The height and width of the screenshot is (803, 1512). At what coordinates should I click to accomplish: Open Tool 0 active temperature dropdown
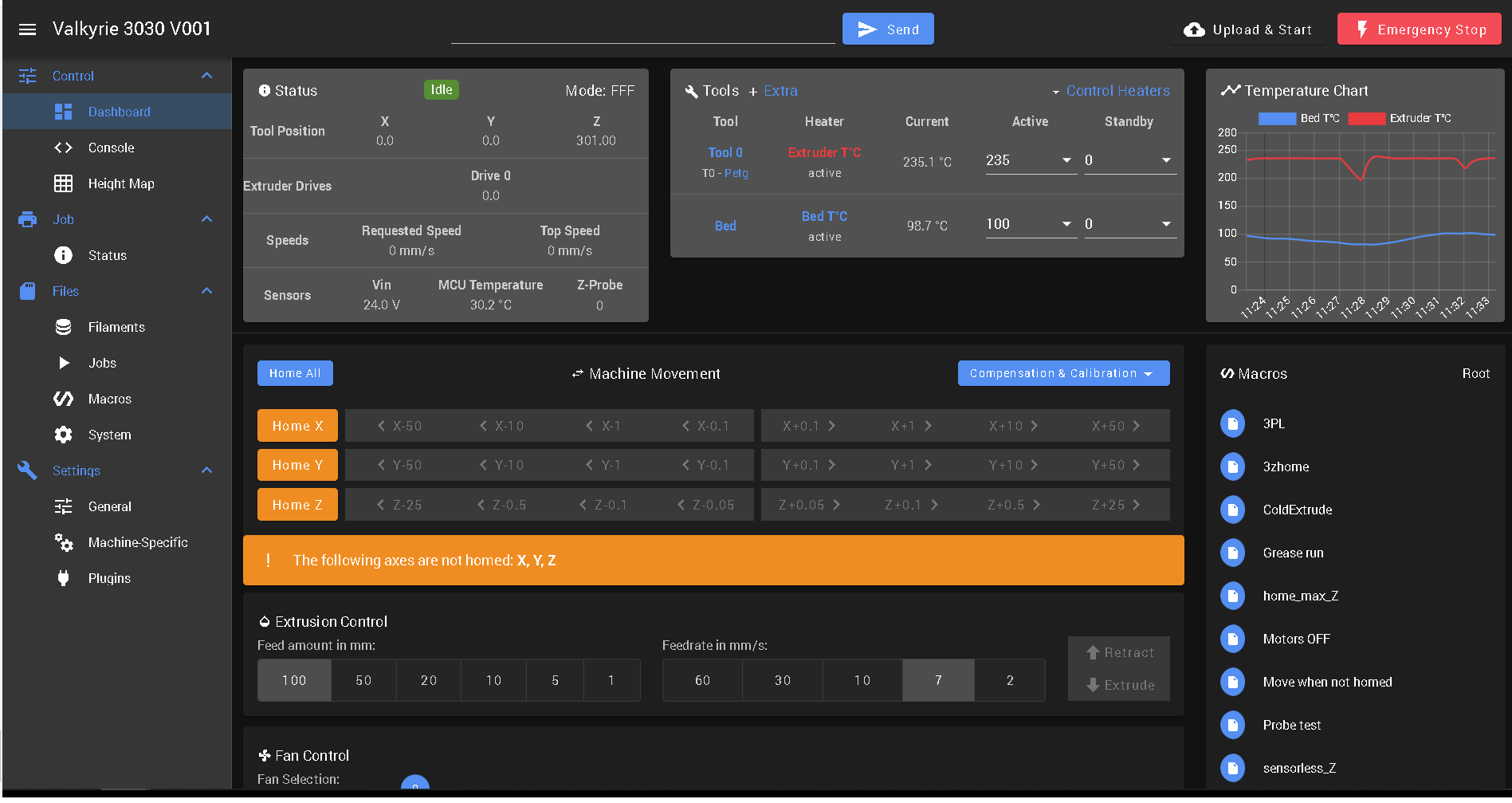point(1066,160)
